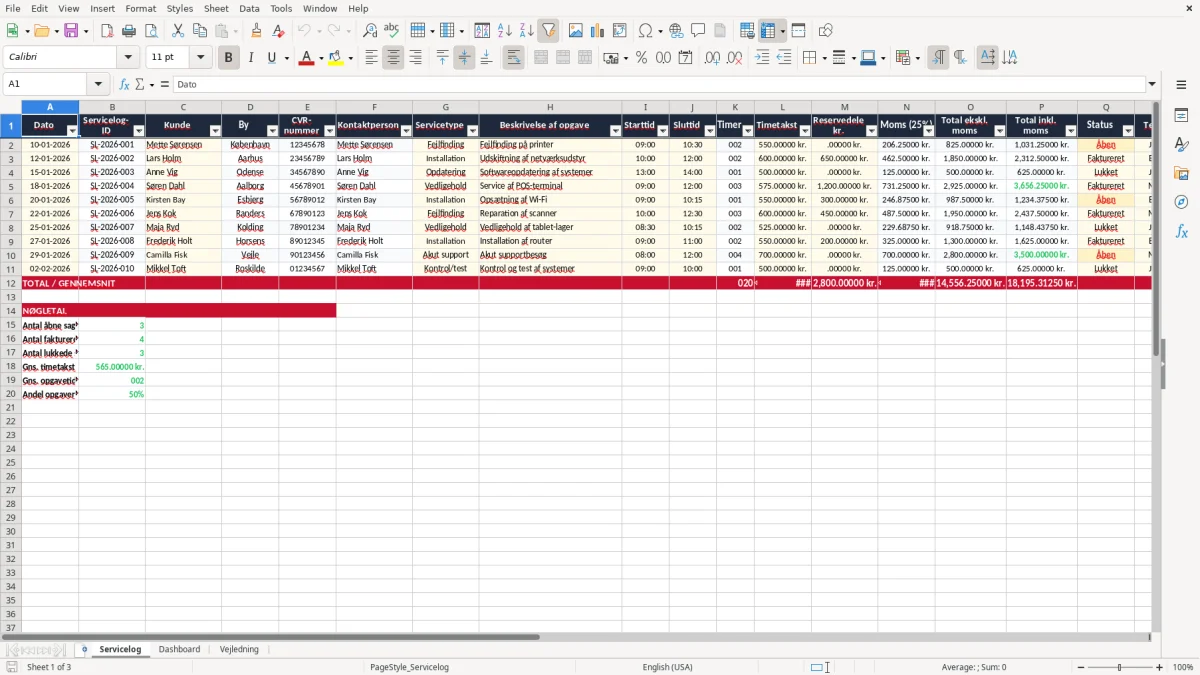Open the Format menu
1200x675 pixels.
click(x=140, y=8)
